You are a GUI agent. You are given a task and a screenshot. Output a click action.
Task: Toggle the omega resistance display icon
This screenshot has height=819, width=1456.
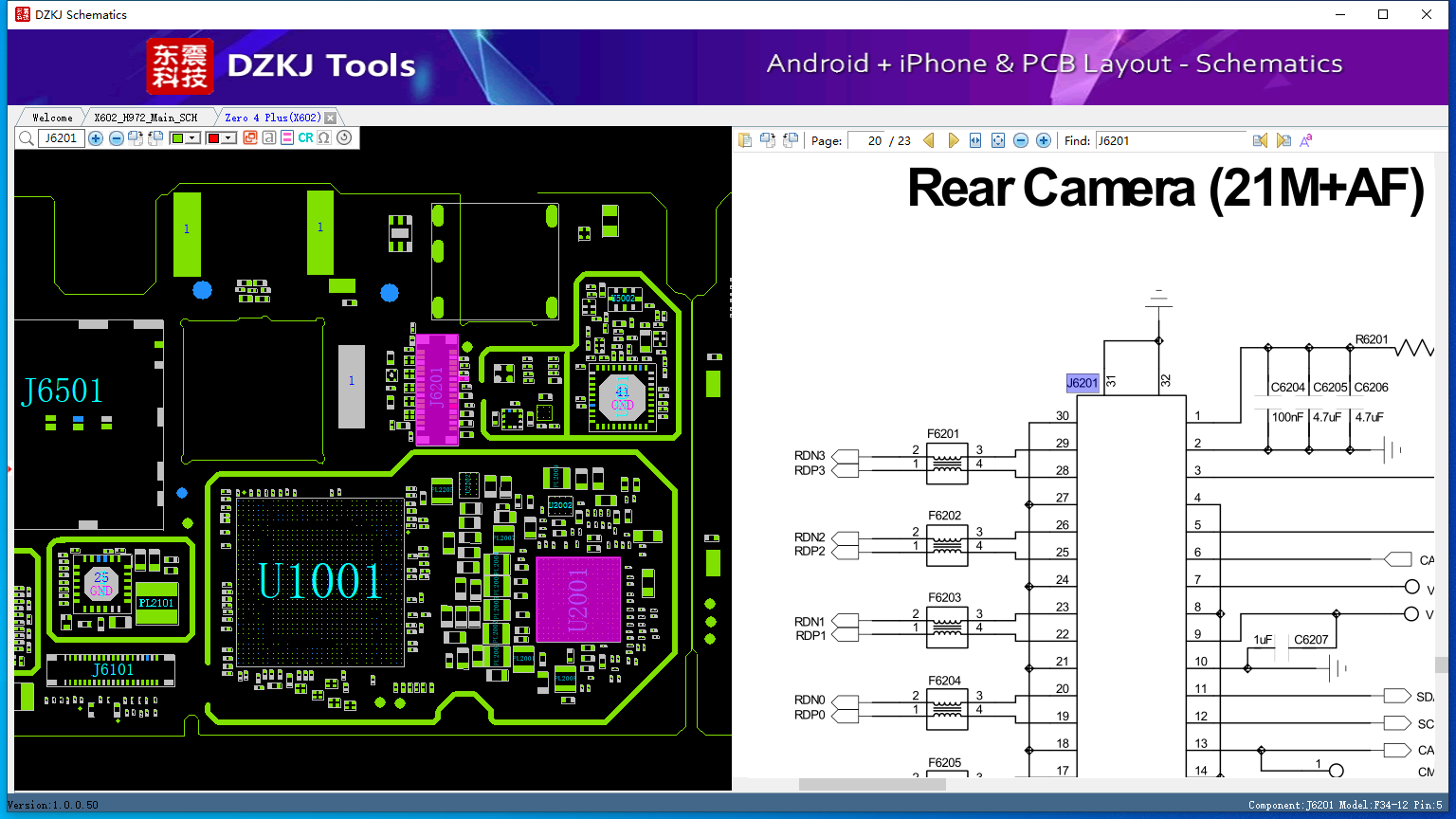324,138
